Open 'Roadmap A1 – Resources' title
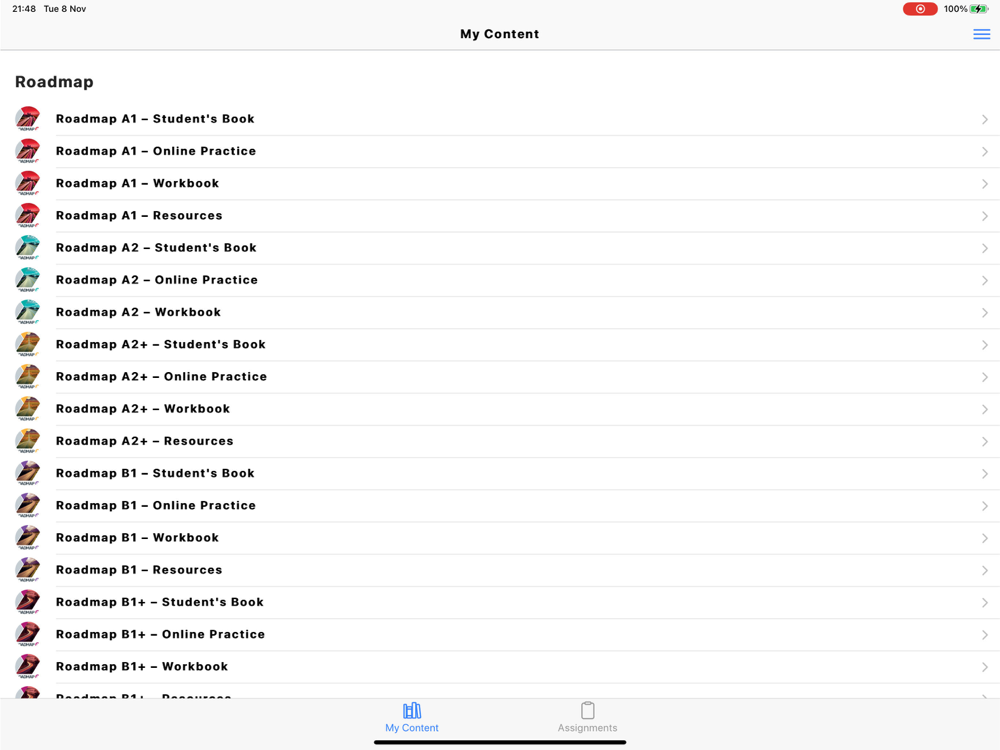Viewport: 1000px width, 750px height. (139, 216)
